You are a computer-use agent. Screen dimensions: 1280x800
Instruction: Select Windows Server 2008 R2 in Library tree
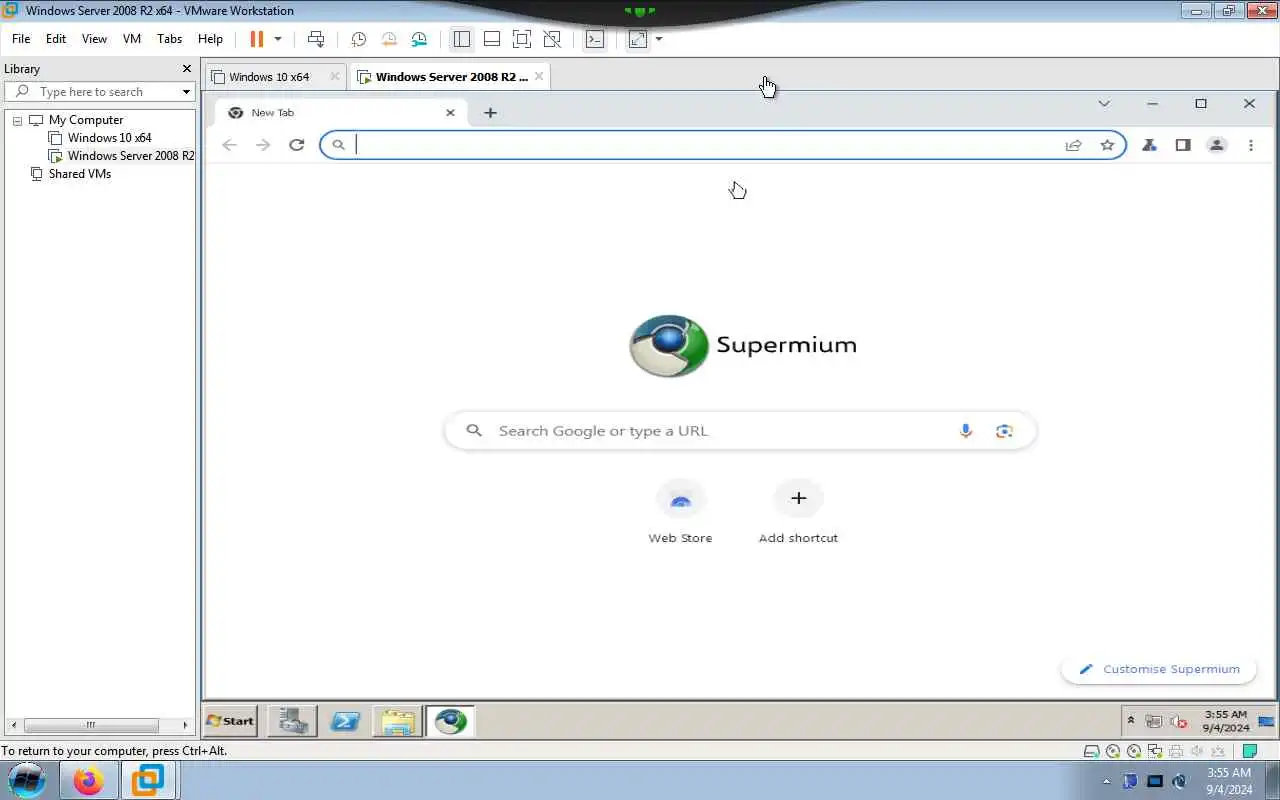[x=130, y=156]
